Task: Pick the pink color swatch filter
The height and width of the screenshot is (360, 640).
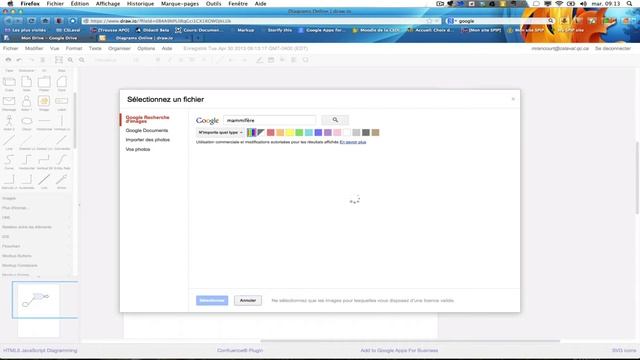Action: (337, 132)
